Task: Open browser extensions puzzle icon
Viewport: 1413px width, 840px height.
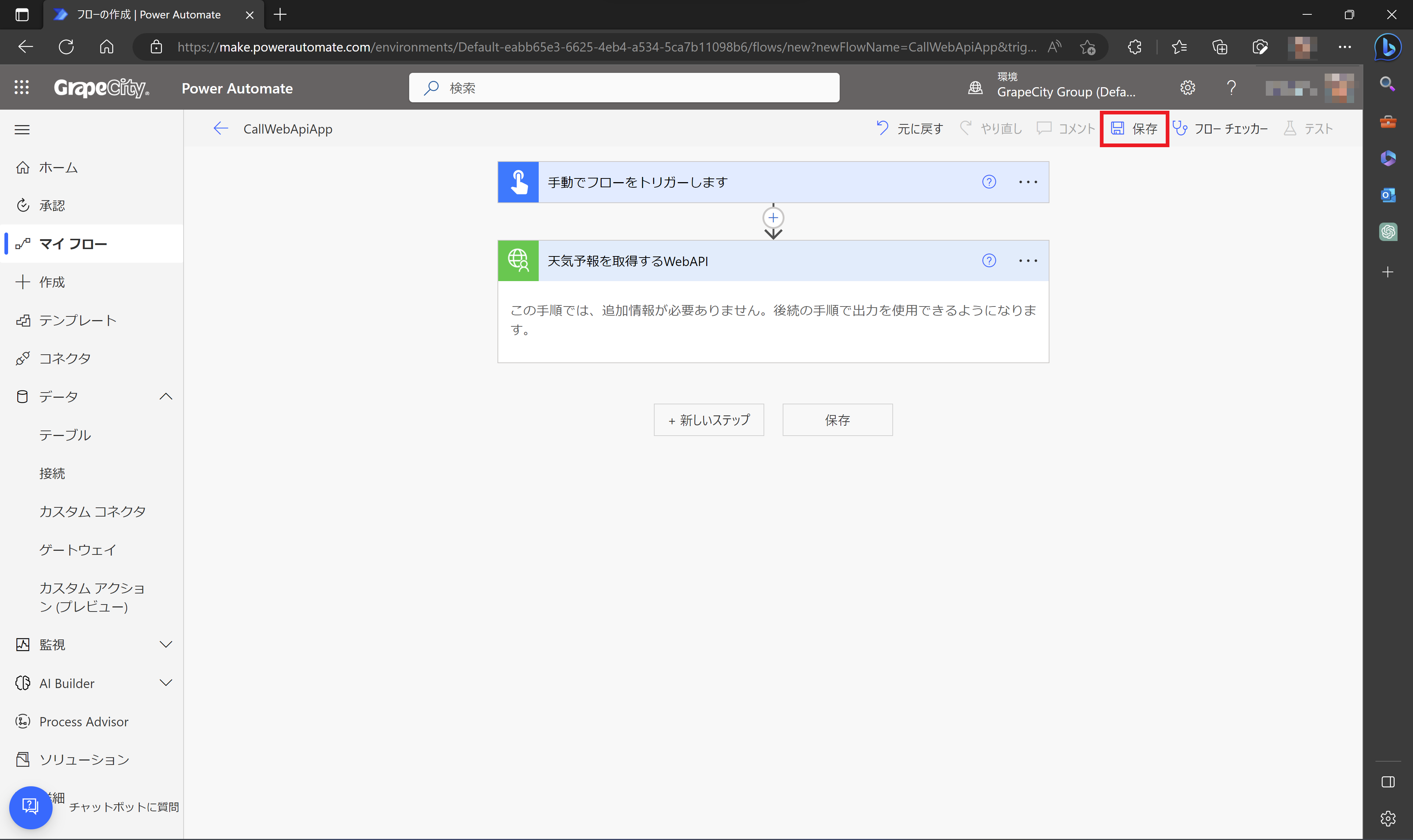Action: (1134, 47)
